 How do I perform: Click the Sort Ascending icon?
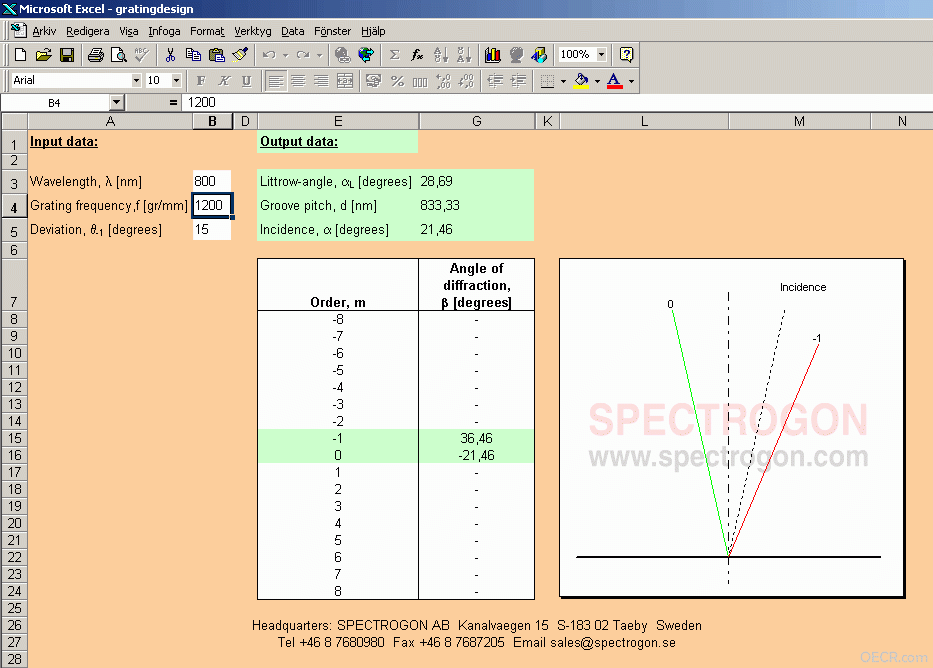[440, 55]
